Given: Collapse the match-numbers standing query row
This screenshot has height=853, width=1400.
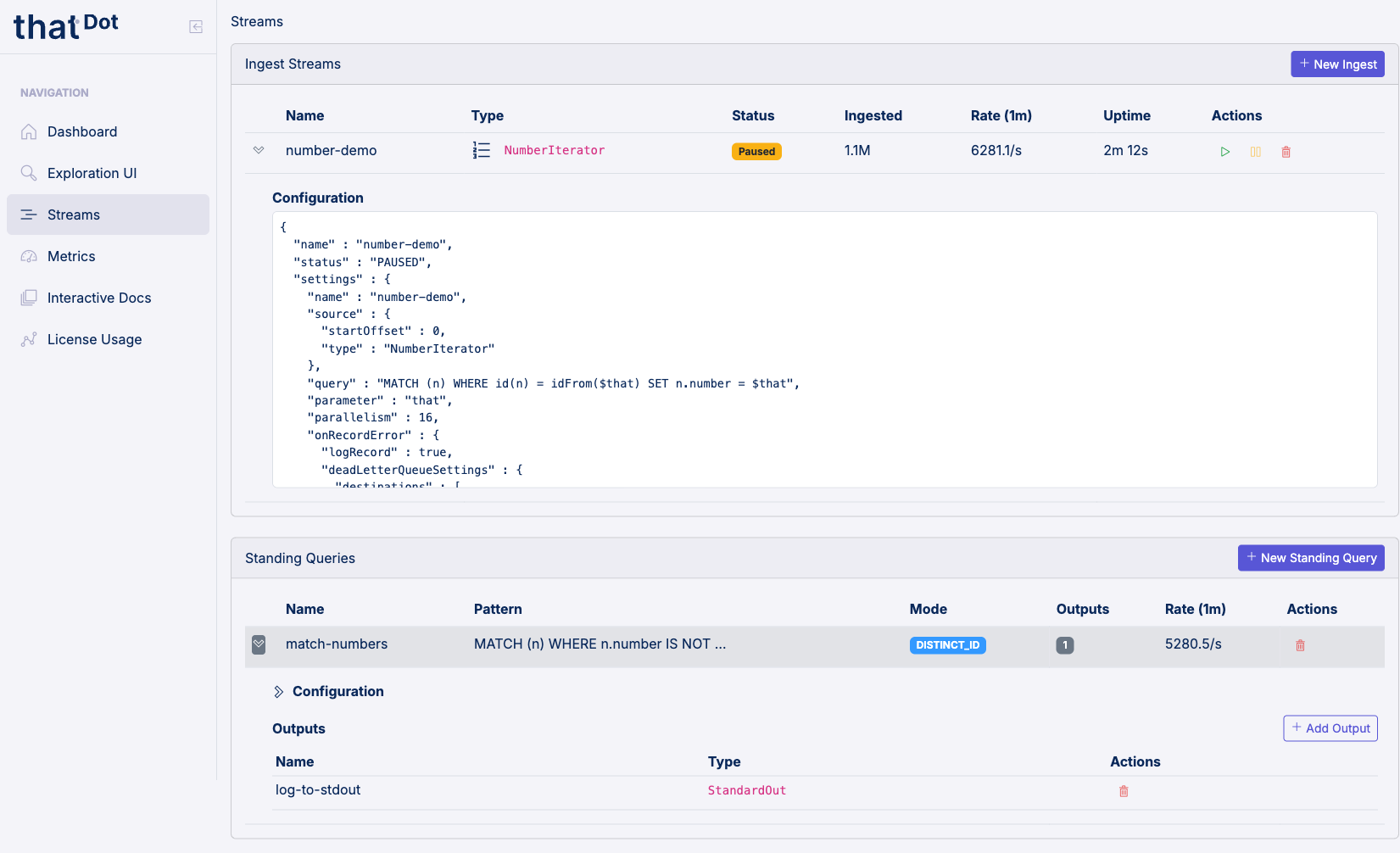Looking at the screenshot, I should [x=259, y=644].
